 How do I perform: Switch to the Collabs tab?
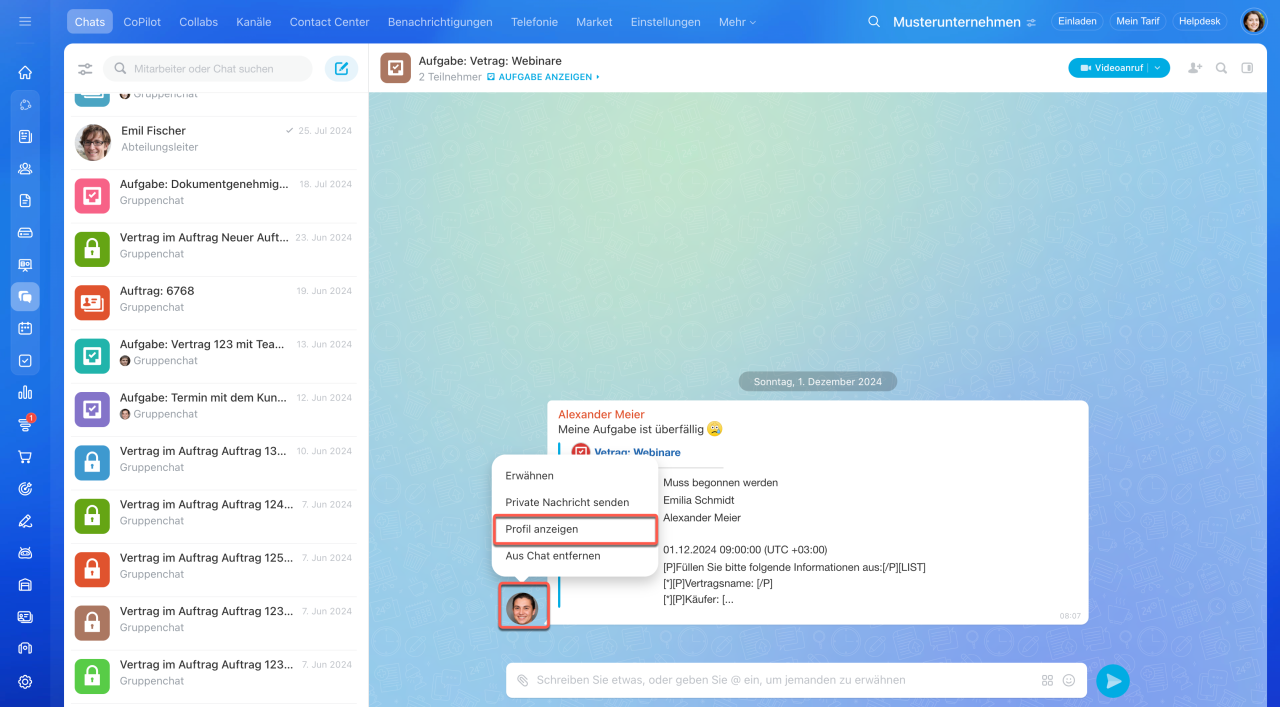tap(198, 22)
